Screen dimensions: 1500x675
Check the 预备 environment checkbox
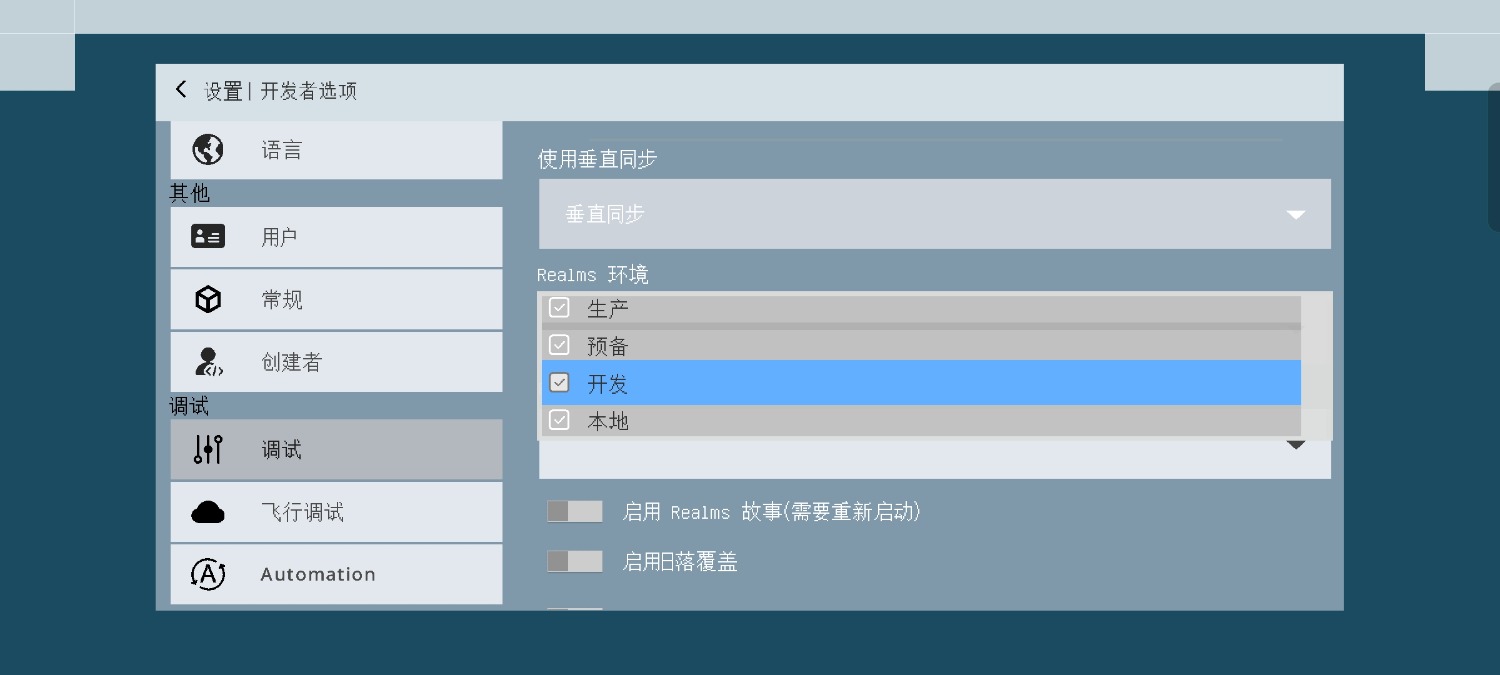click(x=560, y=345)
